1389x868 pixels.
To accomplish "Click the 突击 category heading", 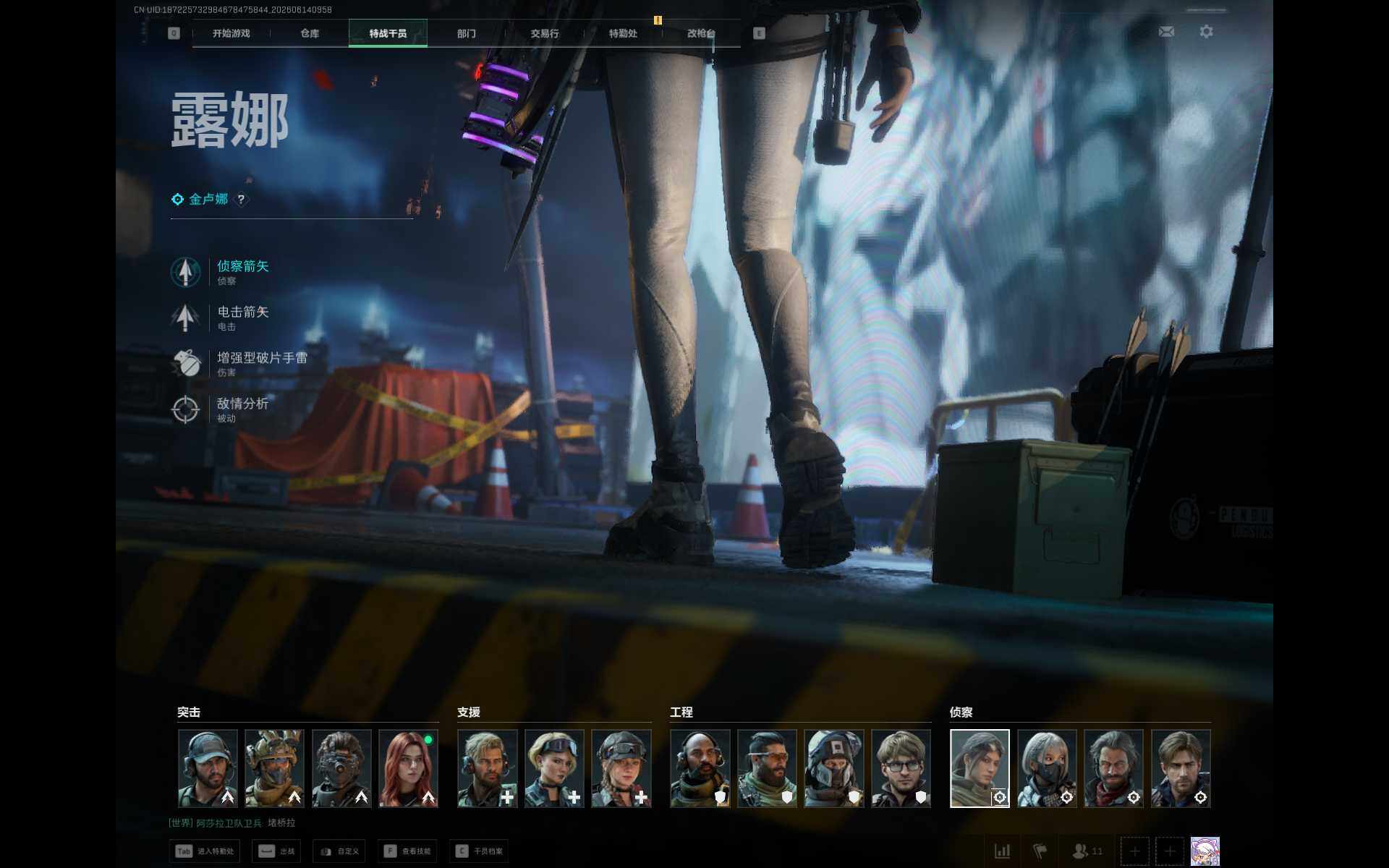I will coord(189,712).
